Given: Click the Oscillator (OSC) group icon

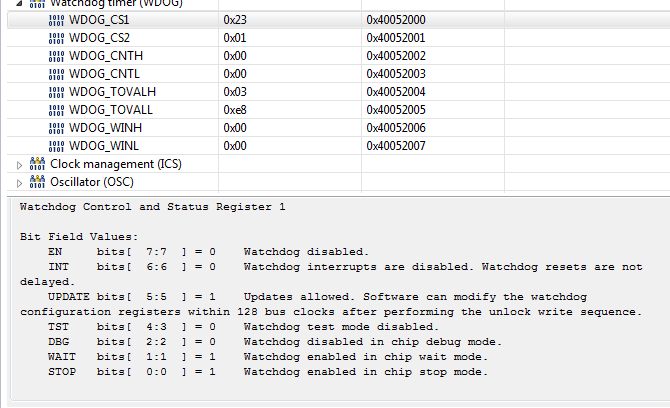Looking at the screenshot, I should coord(38,182).
